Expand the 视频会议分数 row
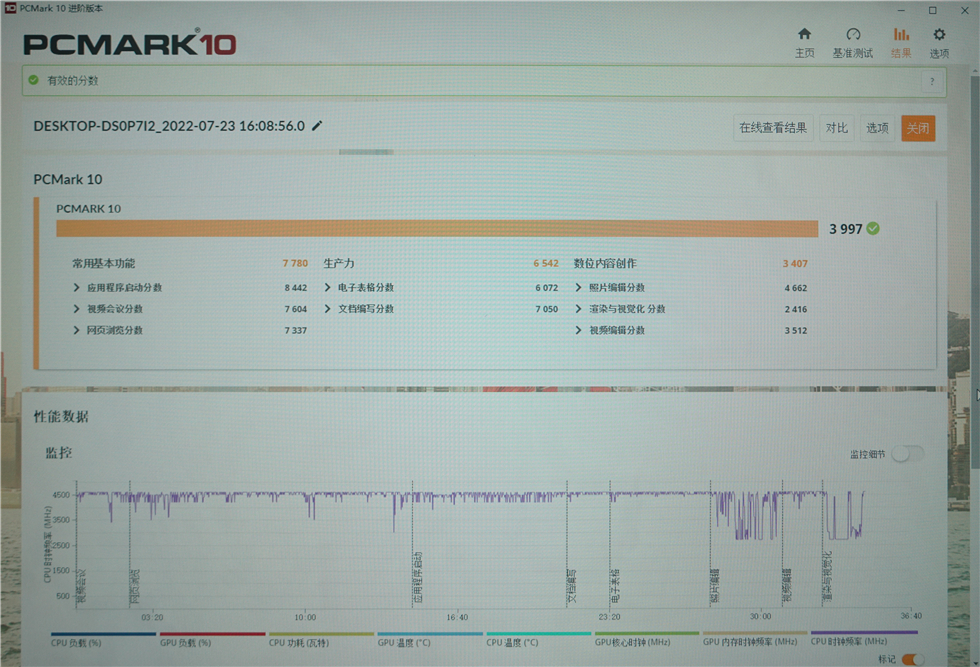980x667 pixels. pos(76,309)
